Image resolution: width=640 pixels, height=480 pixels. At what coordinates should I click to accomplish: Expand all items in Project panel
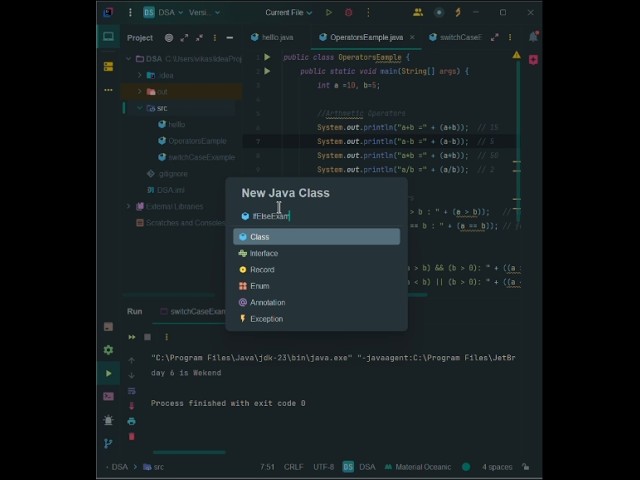tap(184, 38)
